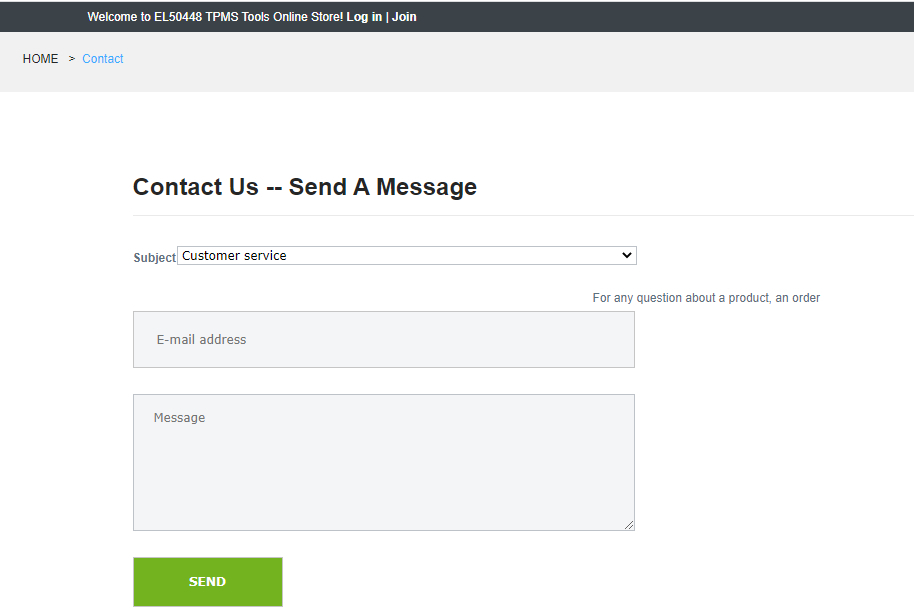The image size is (914, 616).
Task: Click the Message box resize handle
Action: coord(629,525)
